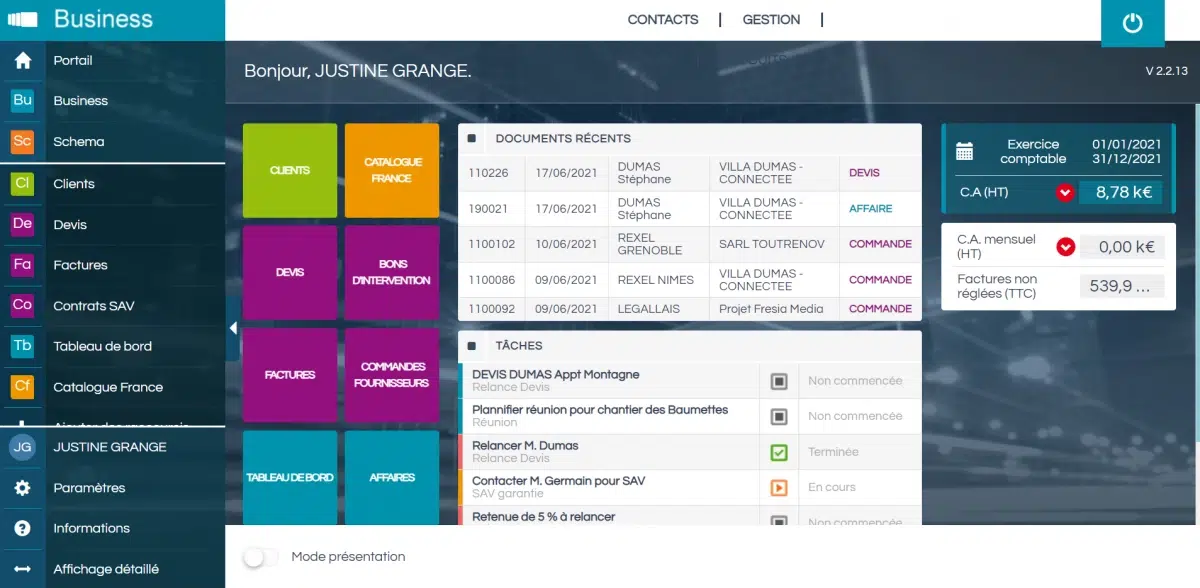Screen dimensions: 1200x588
Task: Click the Factures 'Fa' sidebar icon
Action: (x=22, y=265)
